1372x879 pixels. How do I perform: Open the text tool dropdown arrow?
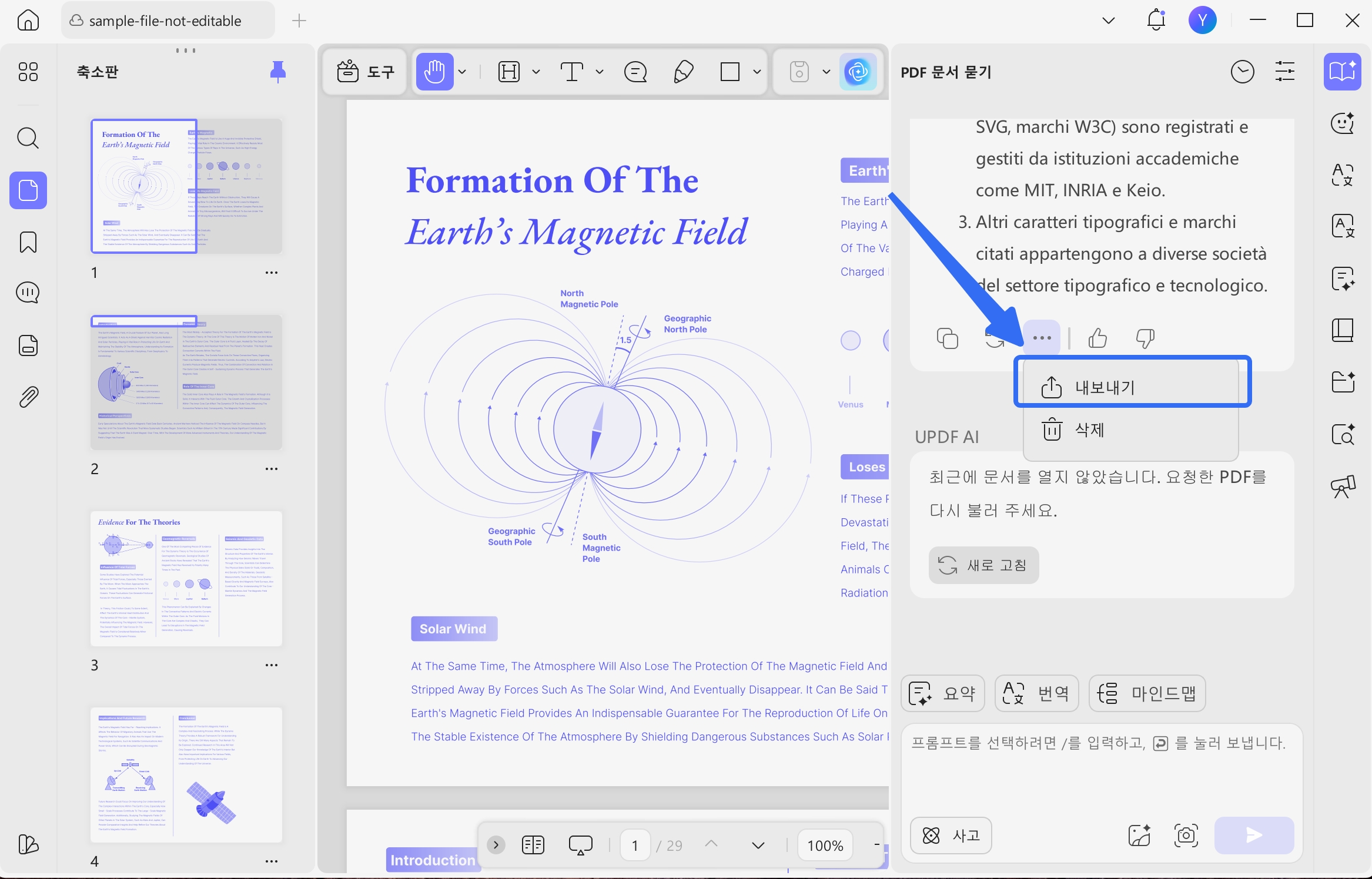(x=600, y=72)
